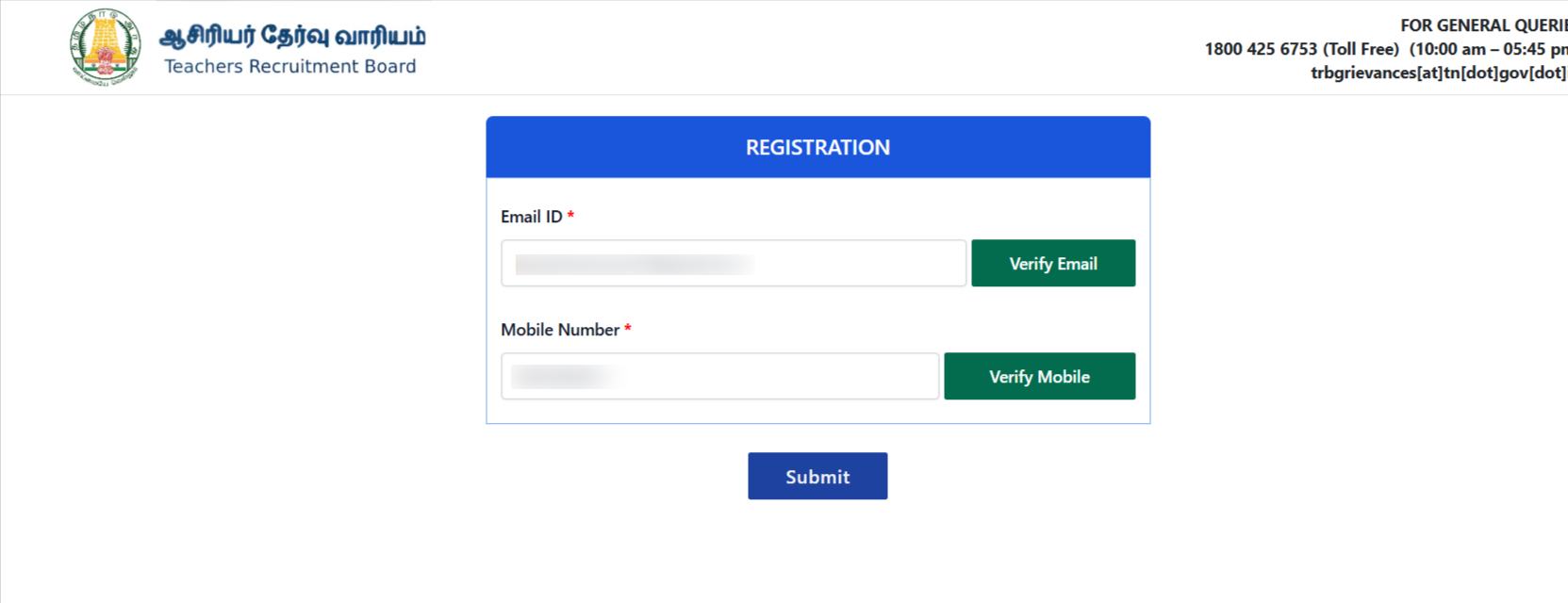Screen dimensions: 1568x603
Task: Click the REGISTRATION header bar
Action: coord(817,147)
